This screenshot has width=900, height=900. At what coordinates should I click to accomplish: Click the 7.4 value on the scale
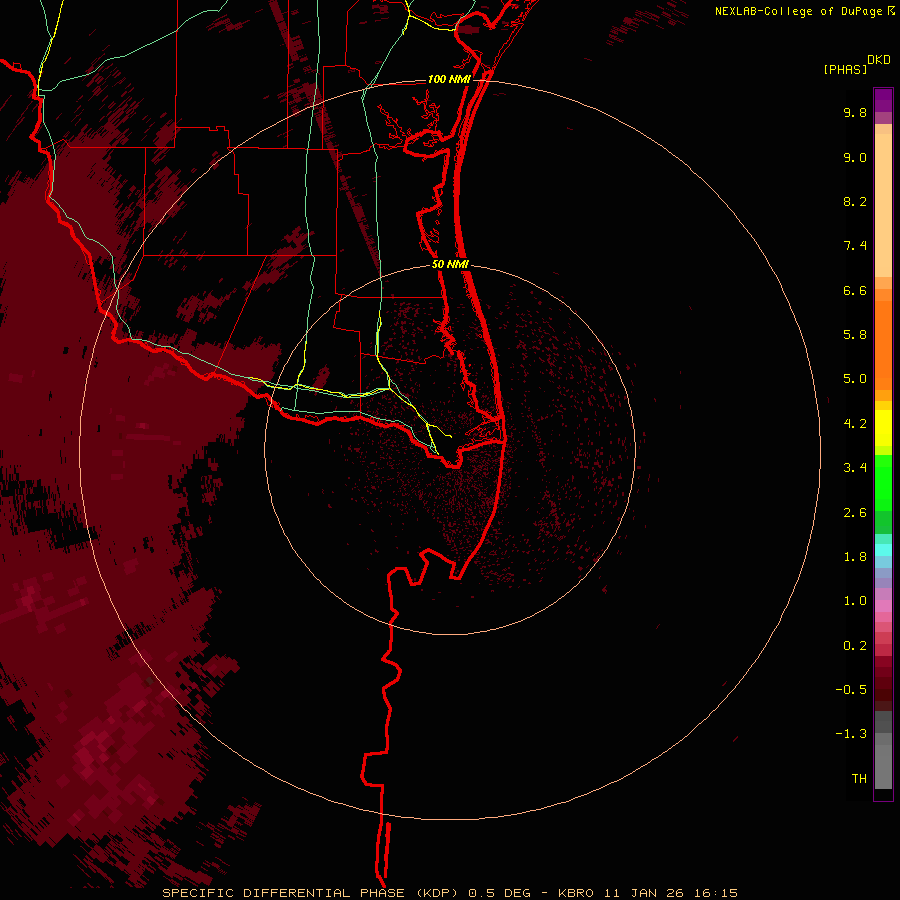point(855,246)
